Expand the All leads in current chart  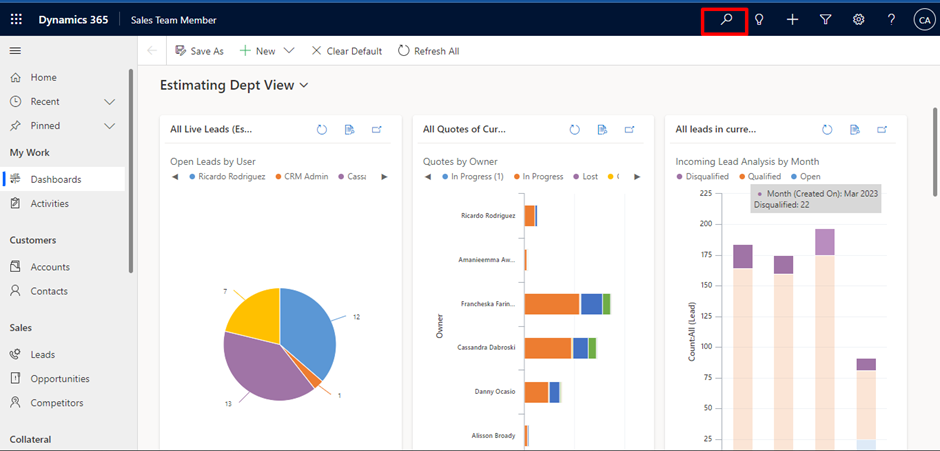click(x=882, y=129)
